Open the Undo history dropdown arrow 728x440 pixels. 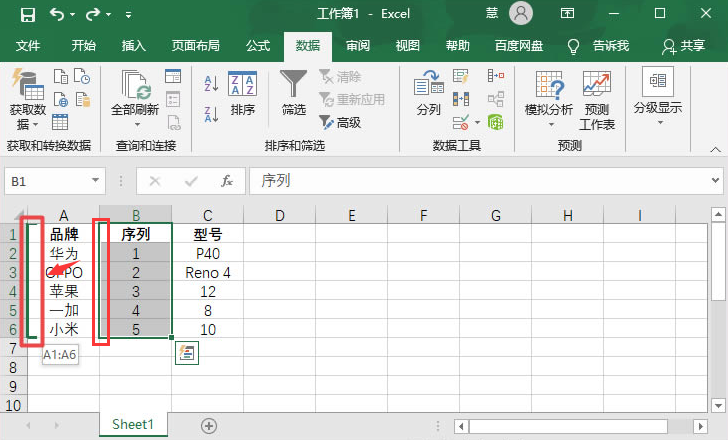tap(72, 15)
